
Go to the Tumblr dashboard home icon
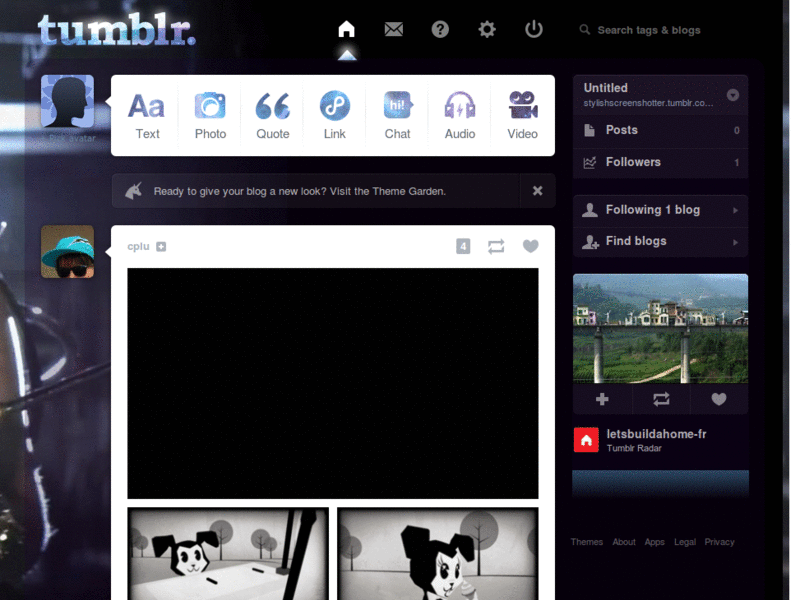coord(346,29)
